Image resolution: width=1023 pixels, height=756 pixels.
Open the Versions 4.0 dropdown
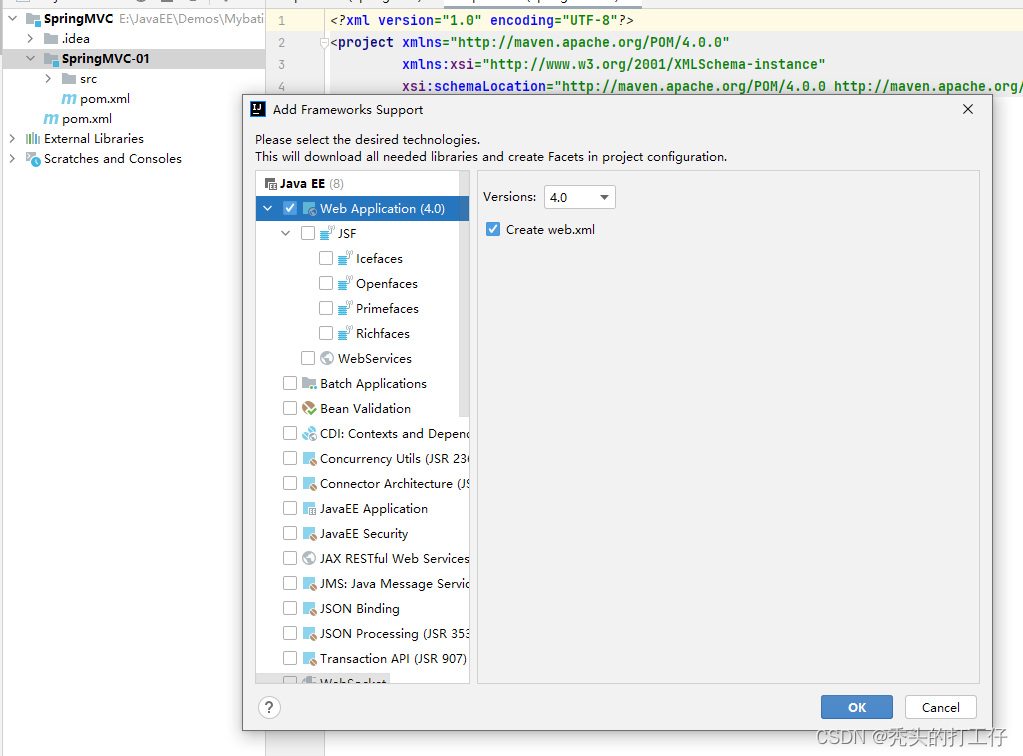click(579, 197)
